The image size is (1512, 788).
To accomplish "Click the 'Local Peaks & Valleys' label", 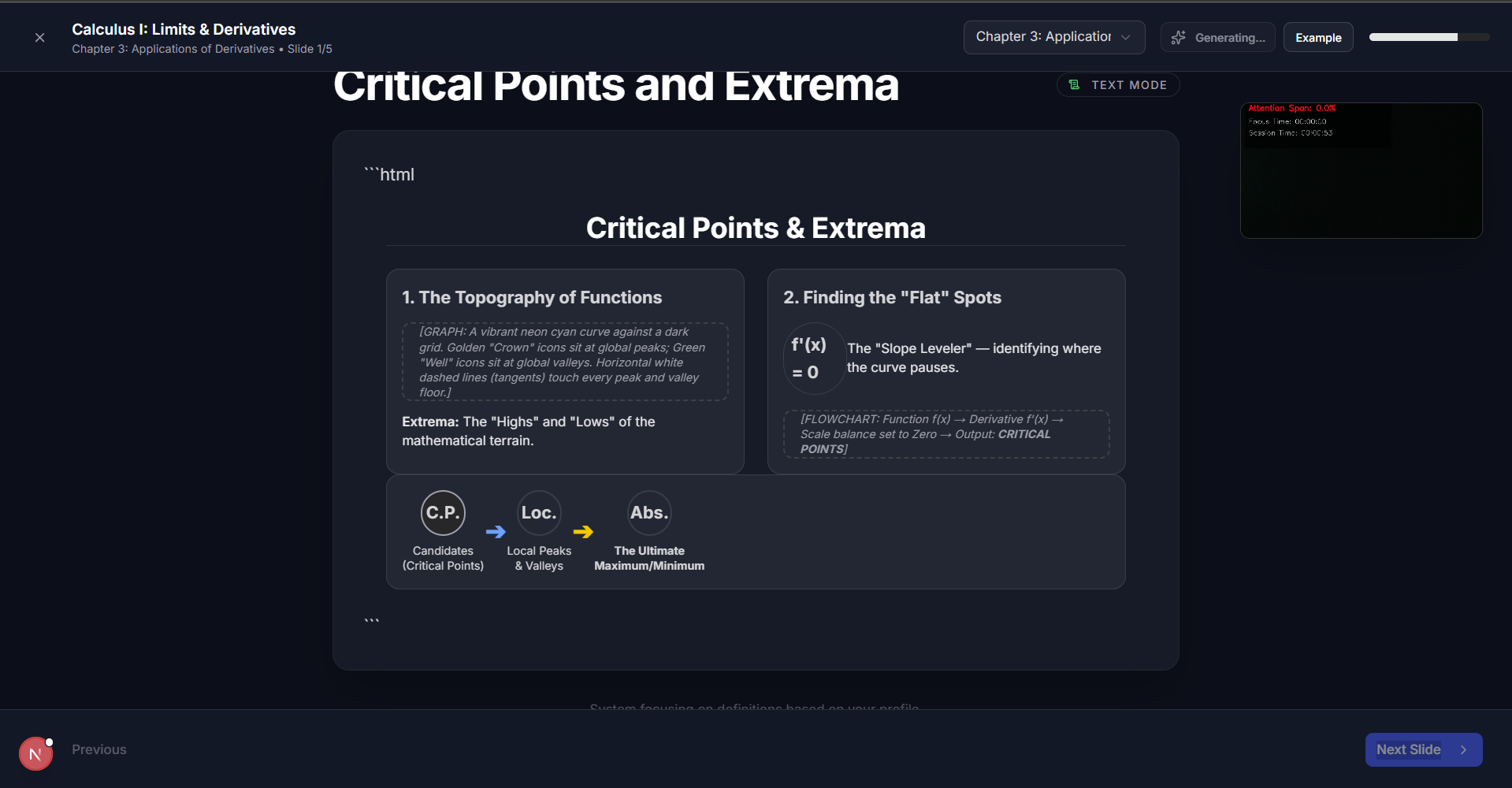I will 539,558.
